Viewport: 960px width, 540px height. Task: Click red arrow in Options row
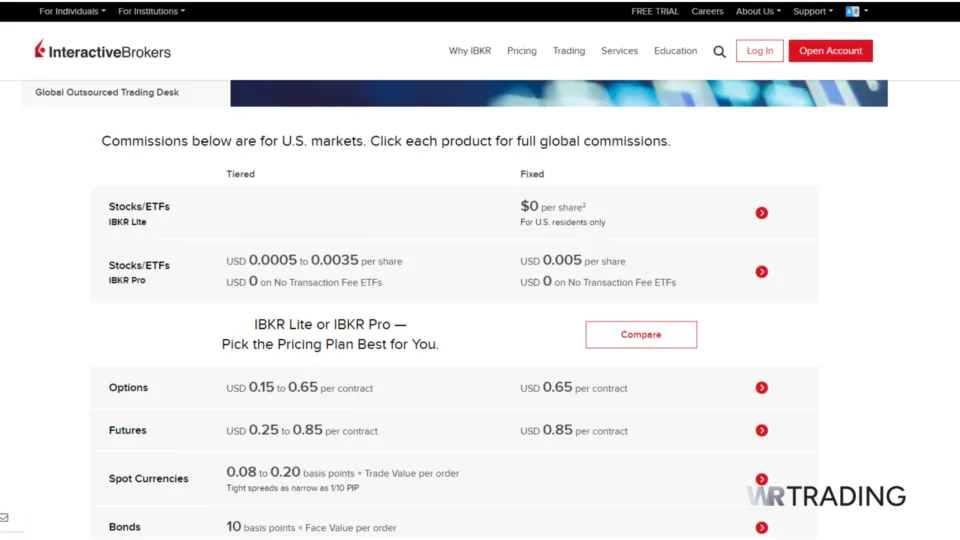point(762,388)
